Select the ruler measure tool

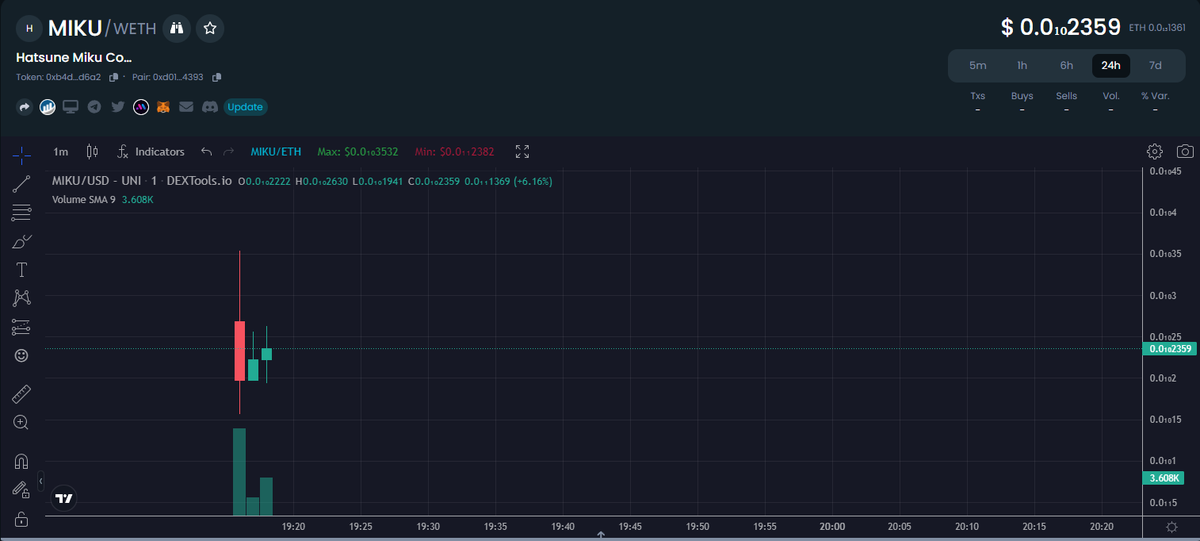coord(21,394)
